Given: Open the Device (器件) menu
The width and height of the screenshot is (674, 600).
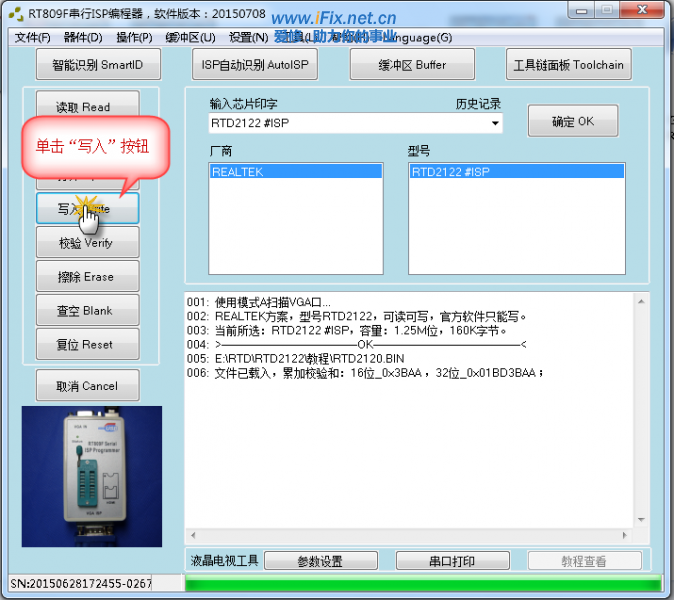Looking at the screenshot, I should coord(82,38).
